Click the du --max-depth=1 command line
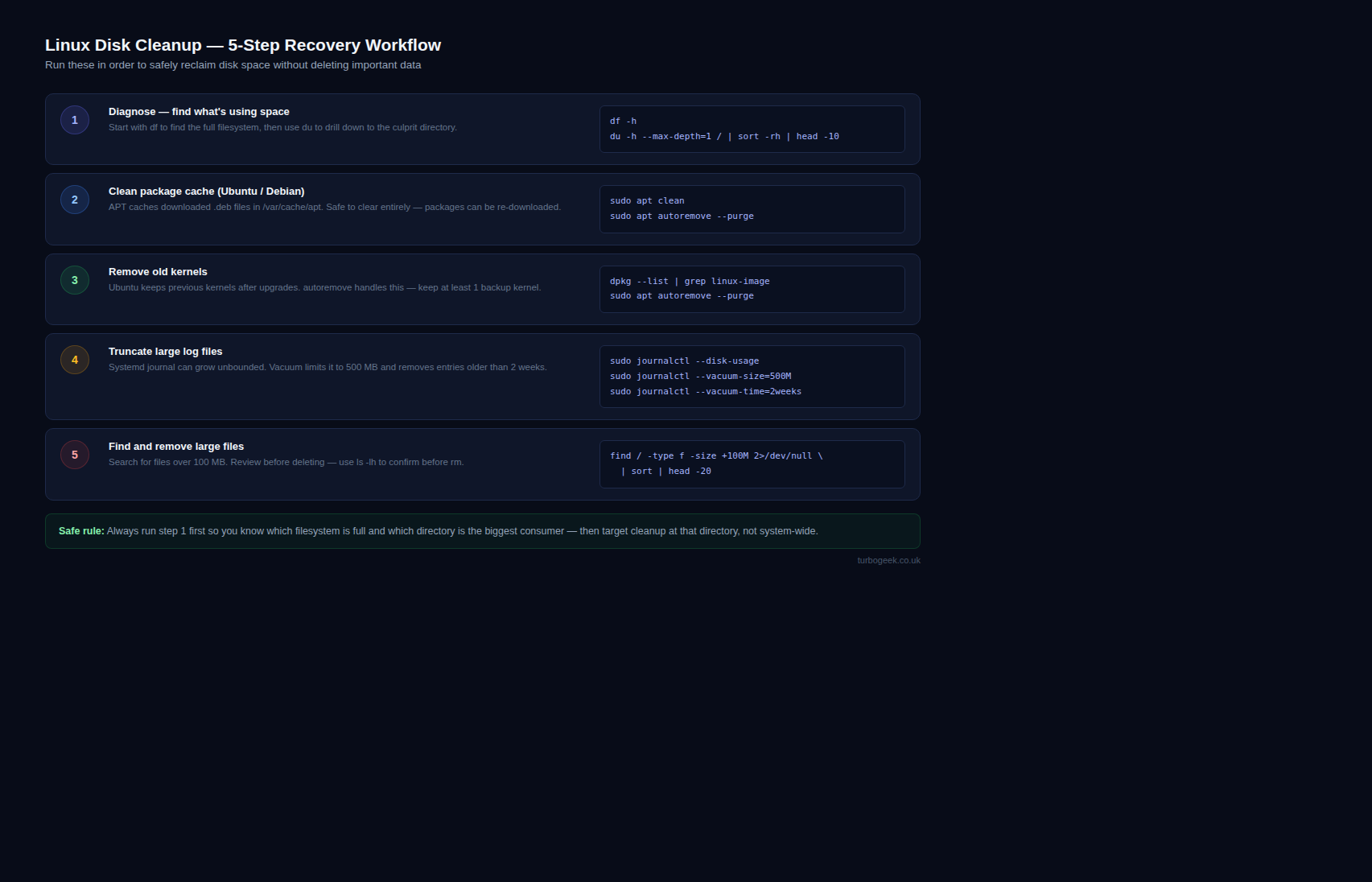Image resolution: width=1372 pixels, height=882 pixels. tap(724, 137)
